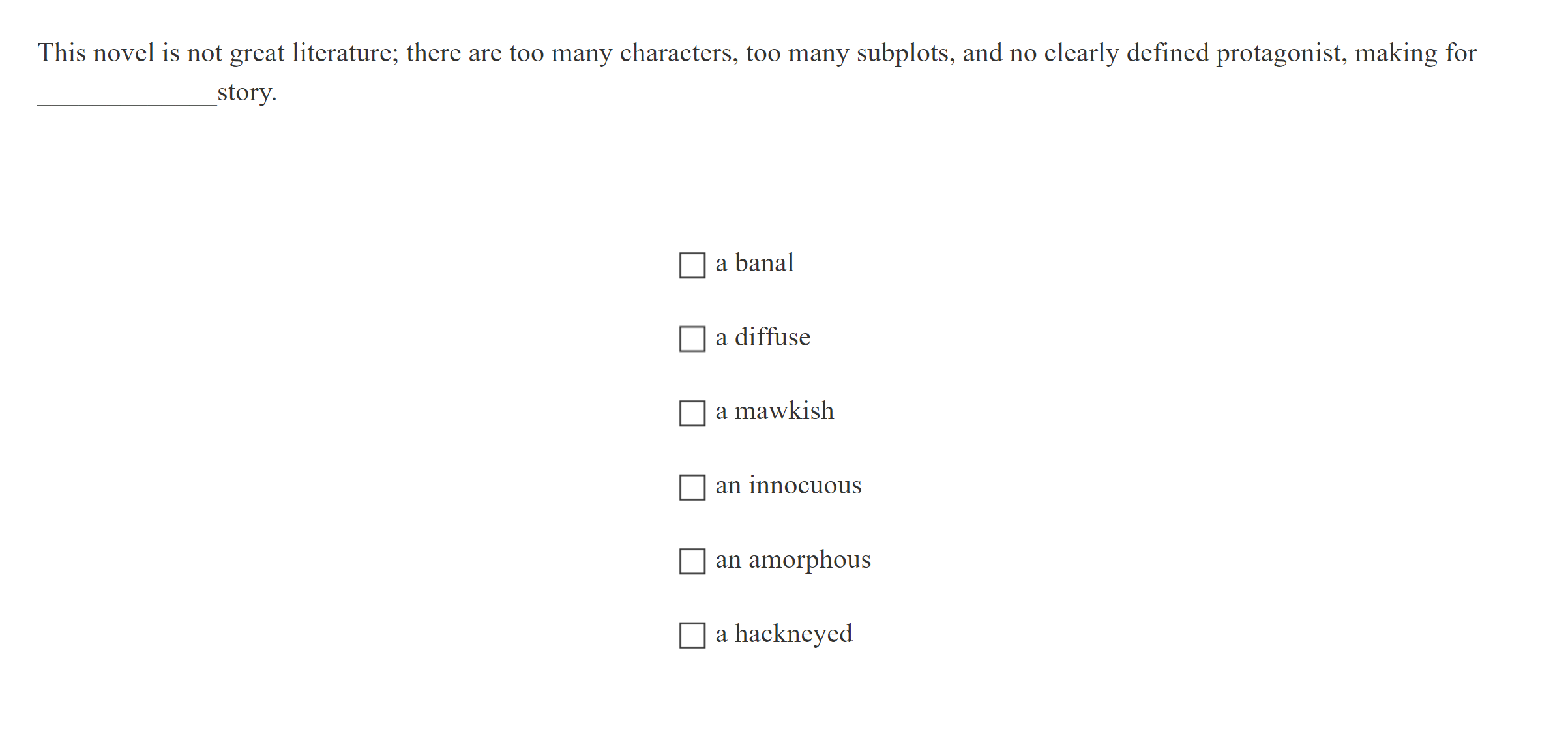Select the 'a mawkish' checkbox
Screen dimensions: 1568x734
[x=692, y=413]
